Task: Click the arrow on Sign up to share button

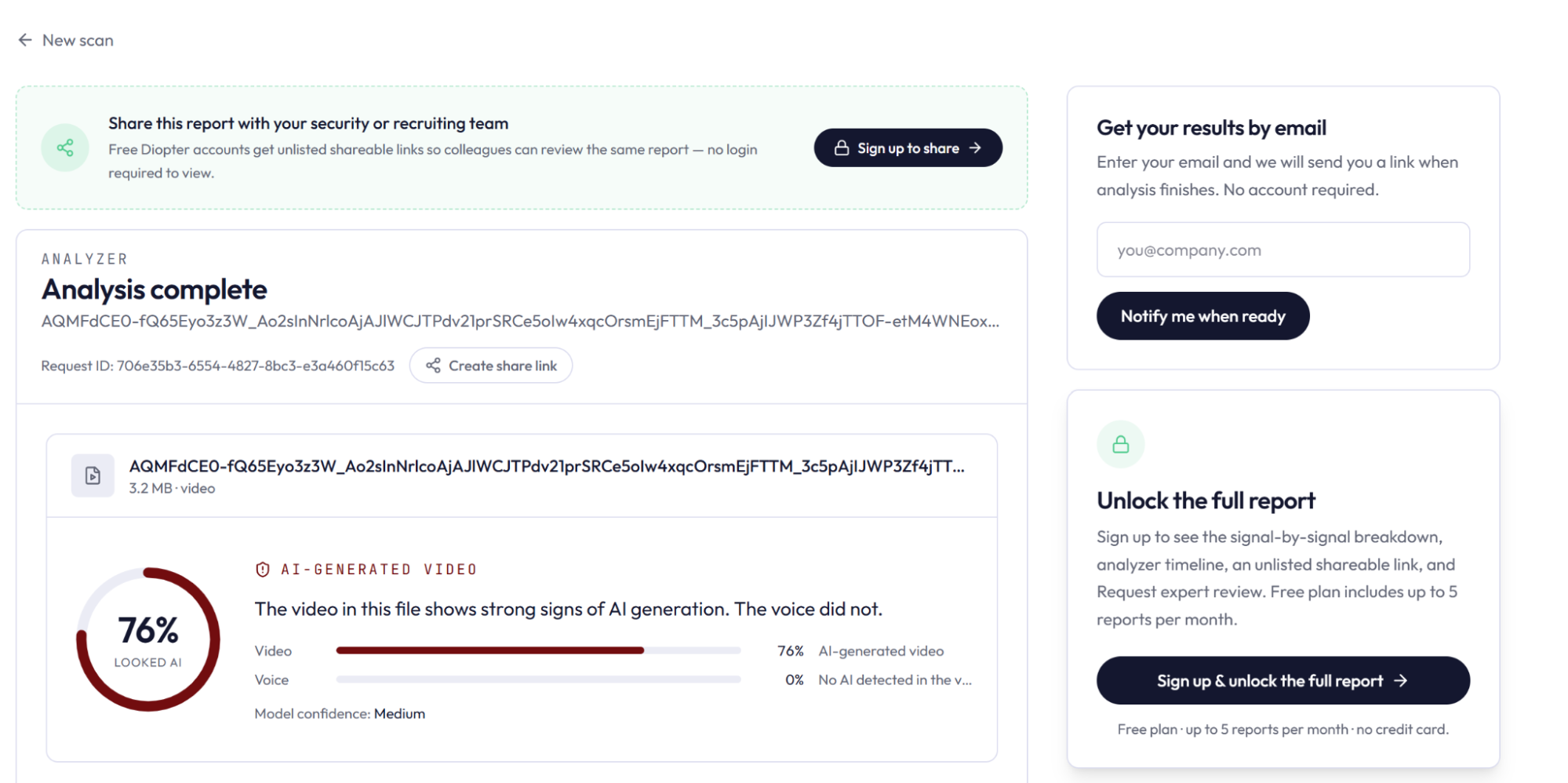Action: point(975,147)
